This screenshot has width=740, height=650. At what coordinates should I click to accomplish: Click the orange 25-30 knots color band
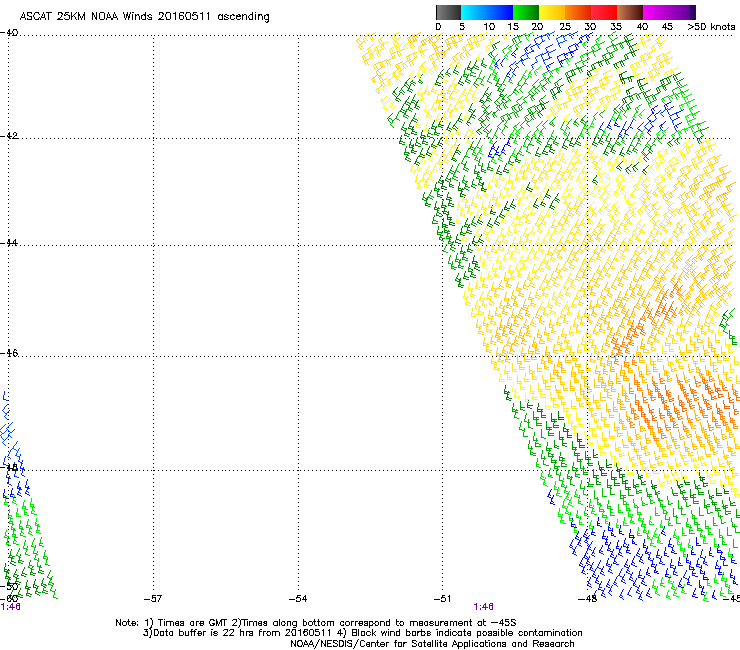578,12
